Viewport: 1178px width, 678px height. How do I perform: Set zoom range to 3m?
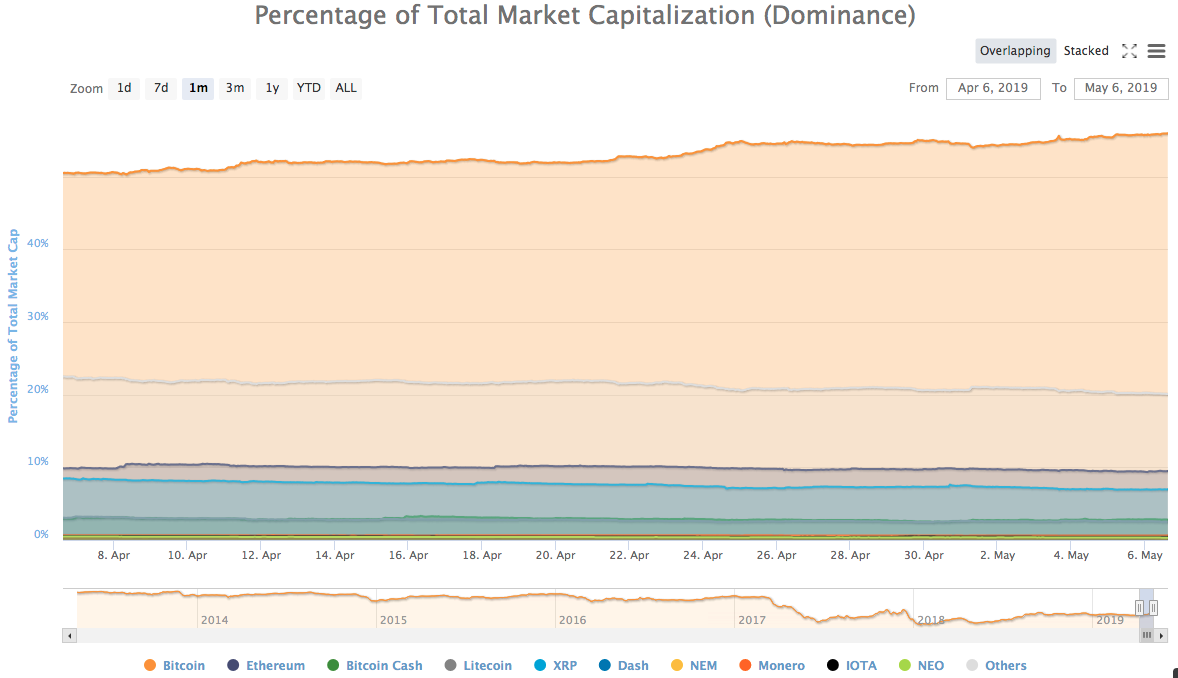click(x=235, y=88)
